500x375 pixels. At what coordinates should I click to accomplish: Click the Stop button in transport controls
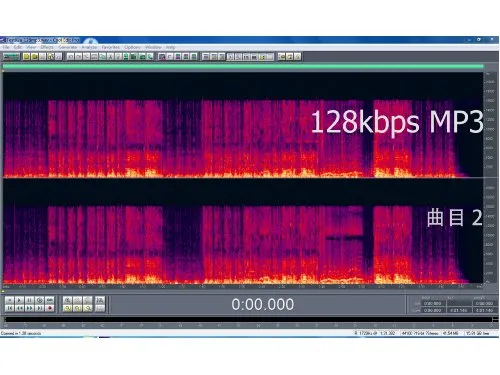point(10,300)
